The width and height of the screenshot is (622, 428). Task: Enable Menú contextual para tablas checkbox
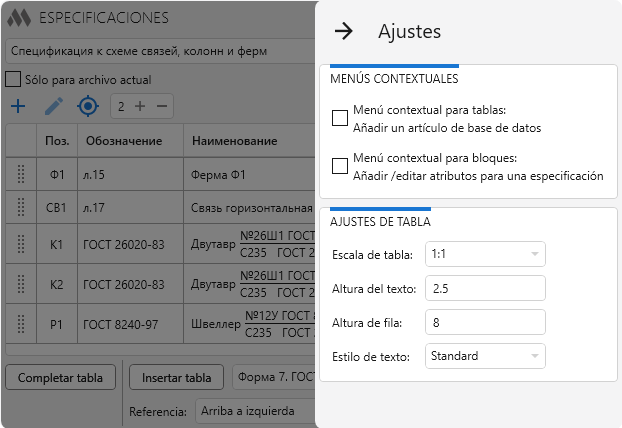click(x=339, y=119)
